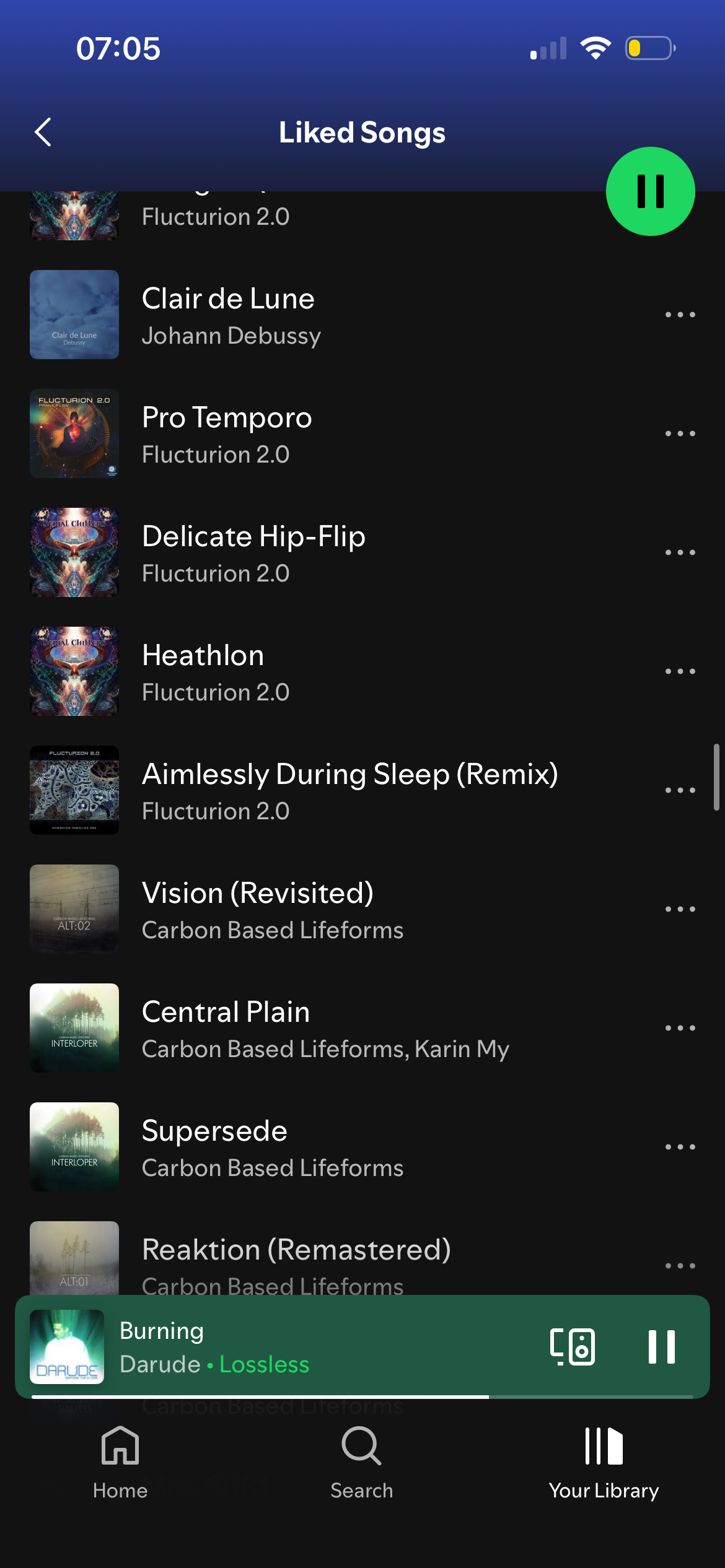The image size is (725, 1568).
Task: Show options for Vision (Revisited)
Action: (680, 909)
